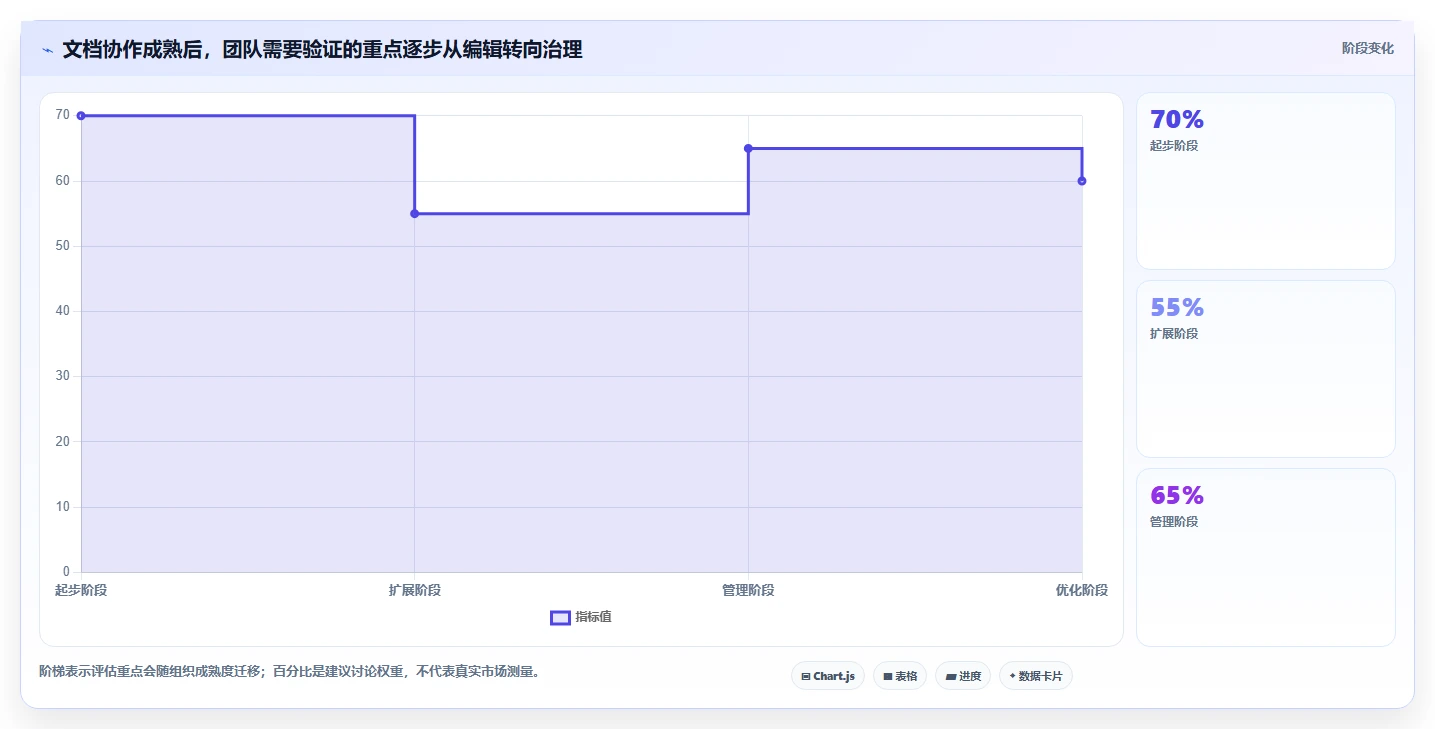Screen dimensions: 1435x729
Task: Click the Chart.js chip
Action: [828, 676]
